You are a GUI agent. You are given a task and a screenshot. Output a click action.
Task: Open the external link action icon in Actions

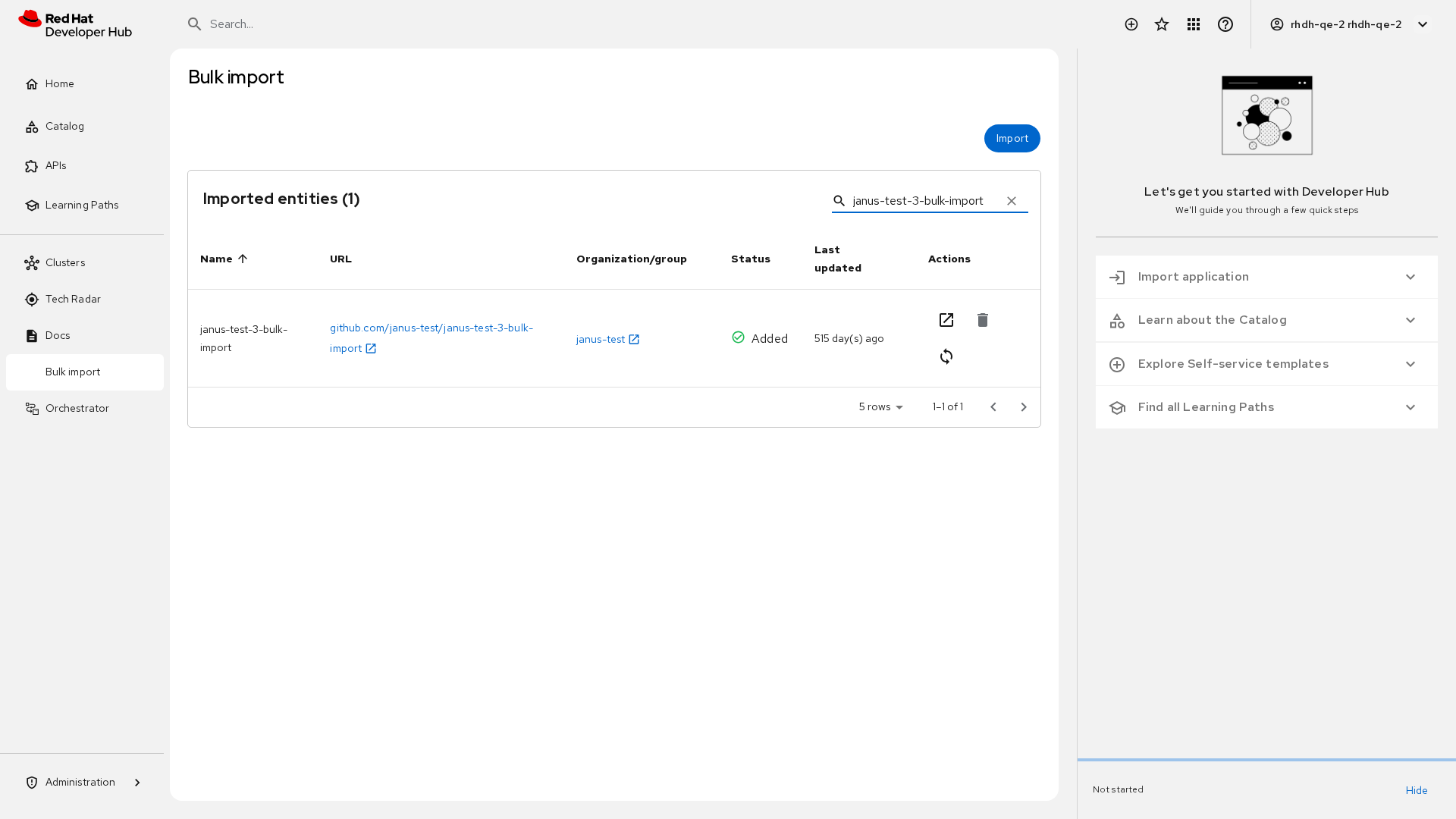click(x=946, y=320)
